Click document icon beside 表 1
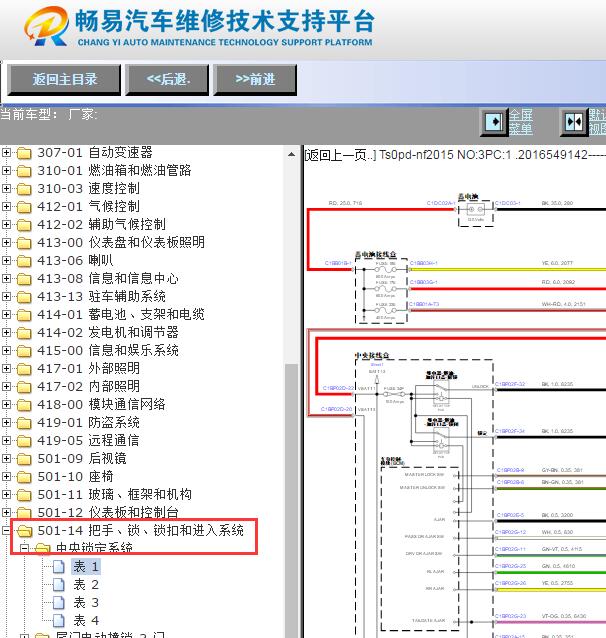Screen dimensions: 606x638 coord(59,567)
